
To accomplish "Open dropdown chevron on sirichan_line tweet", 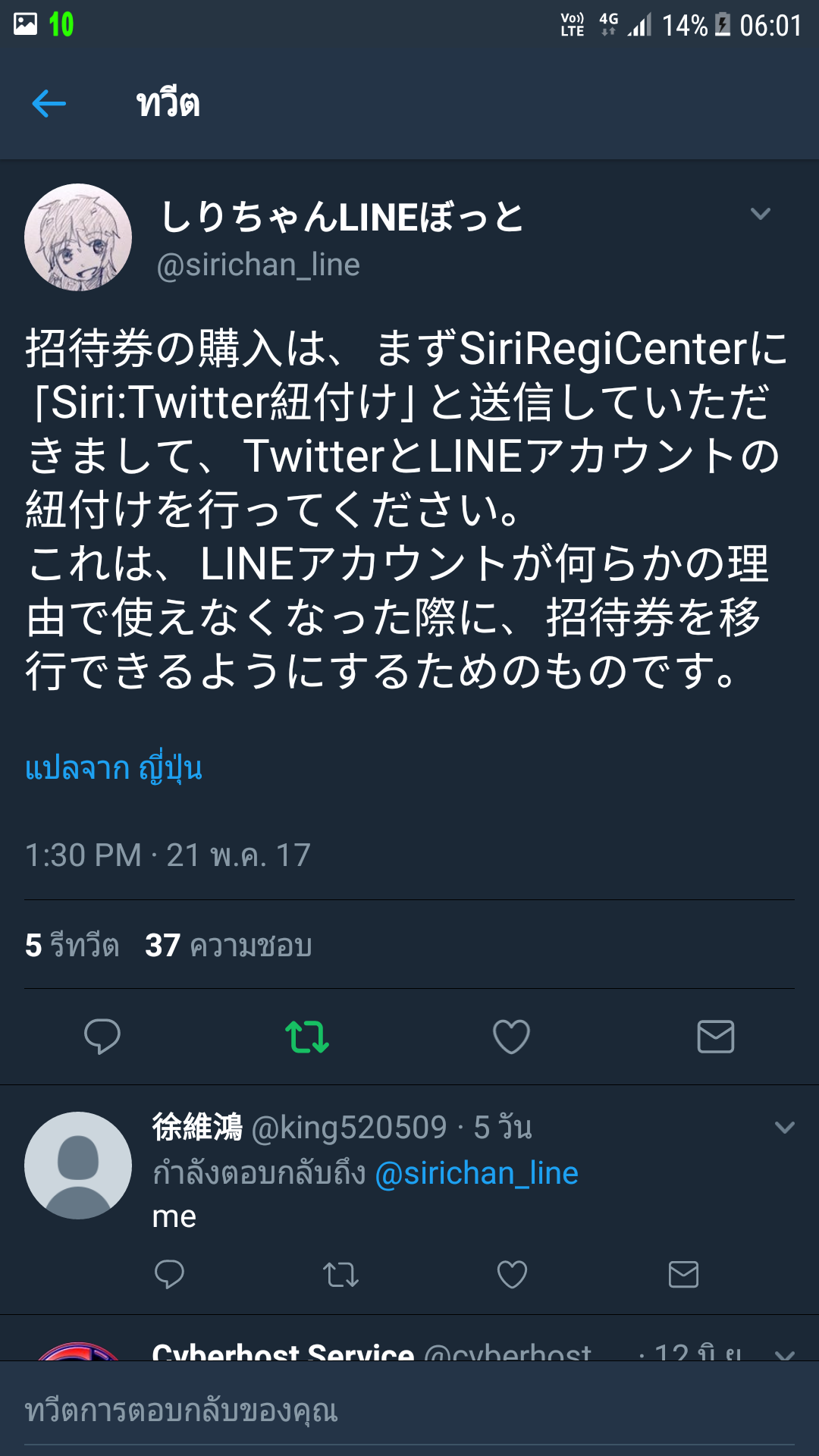I will (x=760, y=214).
